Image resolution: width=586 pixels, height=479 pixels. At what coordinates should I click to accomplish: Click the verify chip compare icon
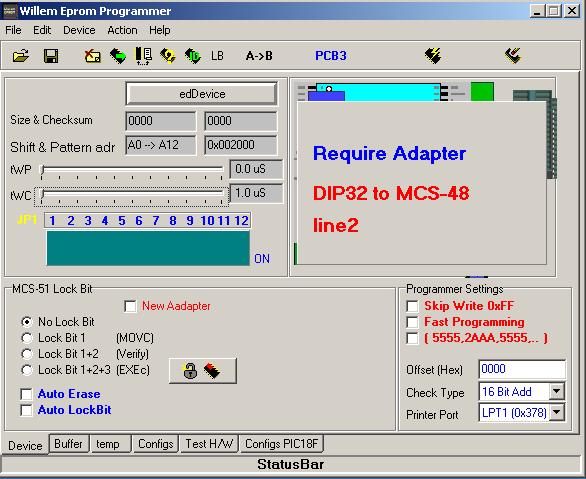click(144, 56)
